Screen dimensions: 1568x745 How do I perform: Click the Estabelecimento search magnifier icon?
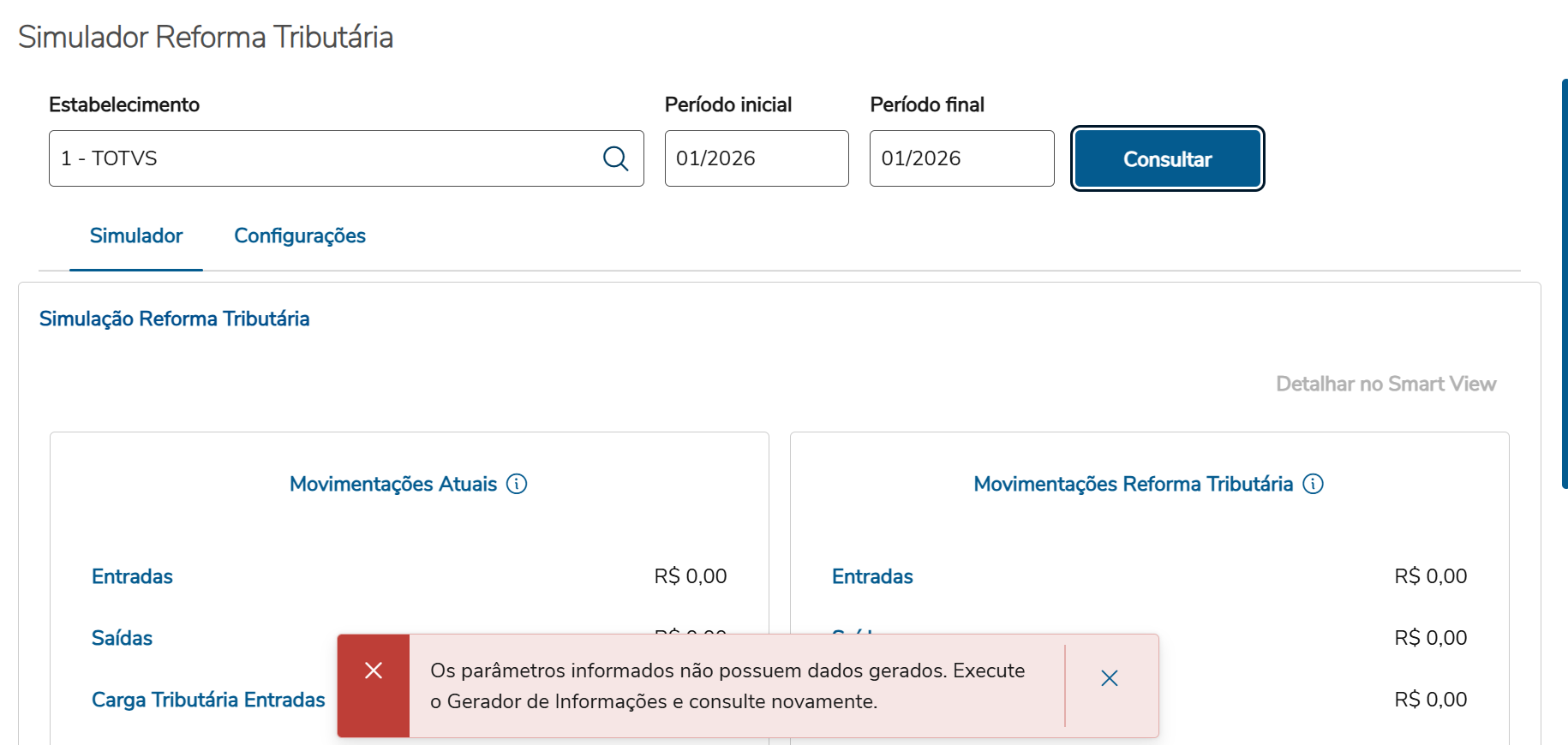pos(615,158)
